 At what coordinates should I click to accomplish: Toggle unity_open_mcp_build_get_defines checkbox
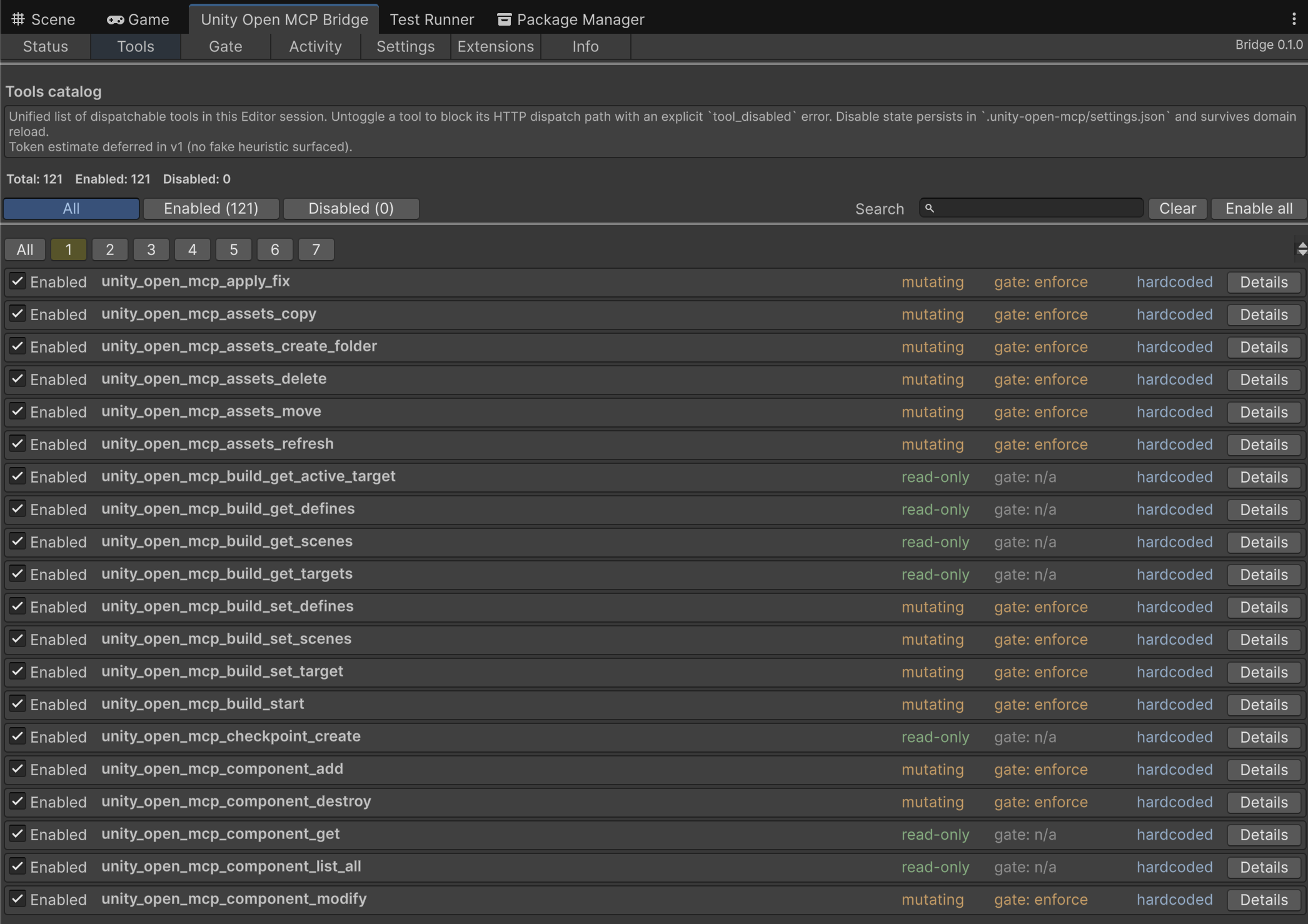18,509
